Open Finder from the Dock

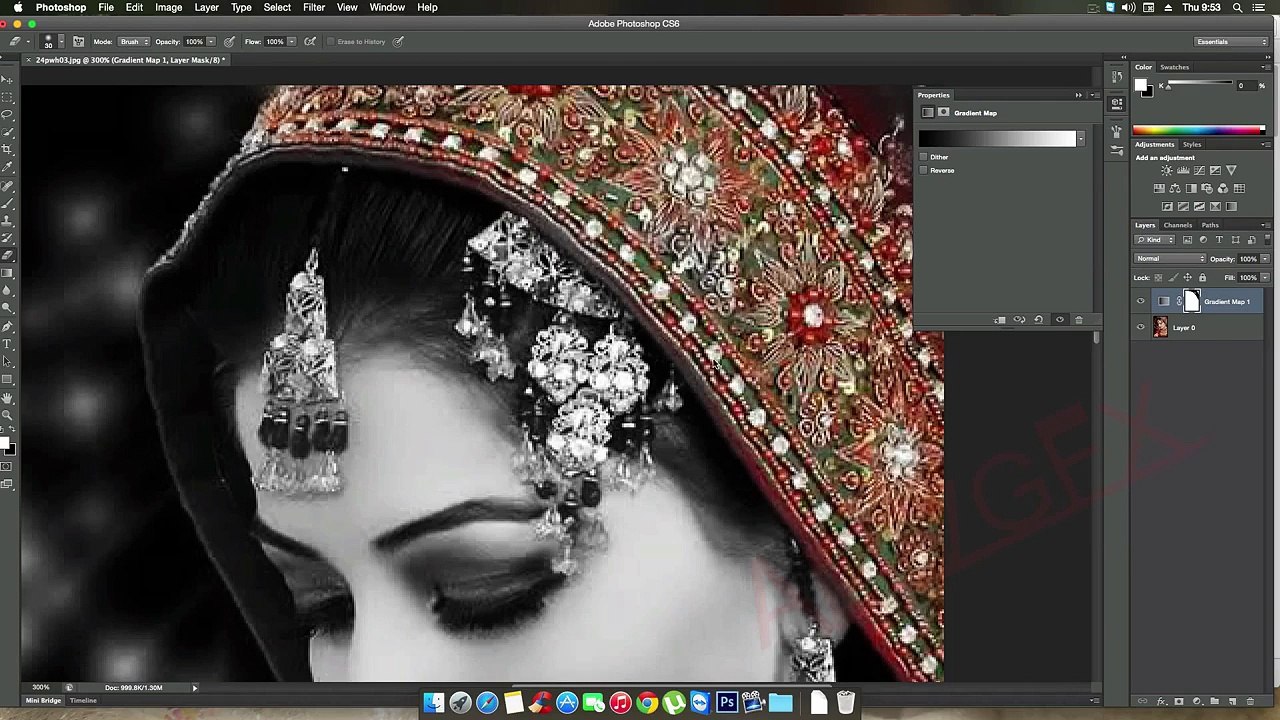pyautogui.click(x=433, y=703)
